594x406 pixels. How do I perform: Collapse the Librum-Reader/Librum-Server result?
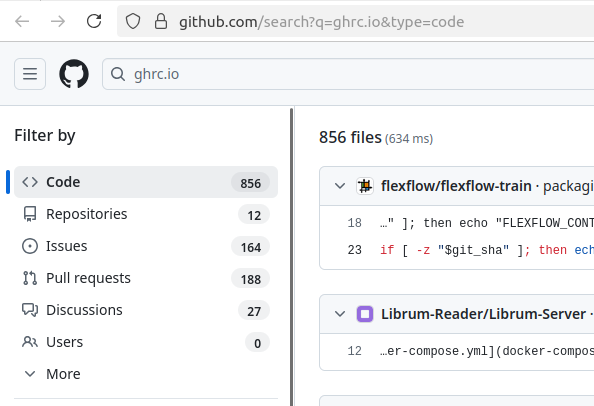pyautogui.click(x=340, y=314)
